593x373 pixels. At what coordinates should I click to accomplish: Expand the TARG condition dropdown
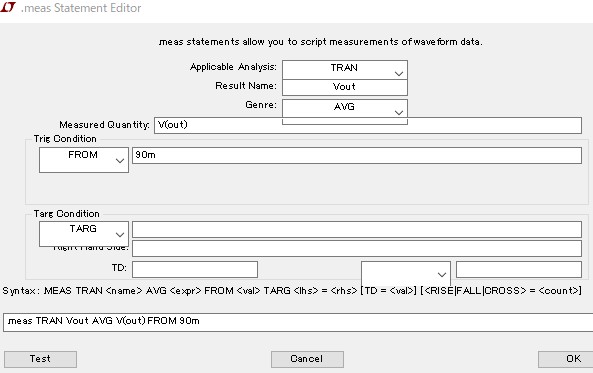(84, 233)
